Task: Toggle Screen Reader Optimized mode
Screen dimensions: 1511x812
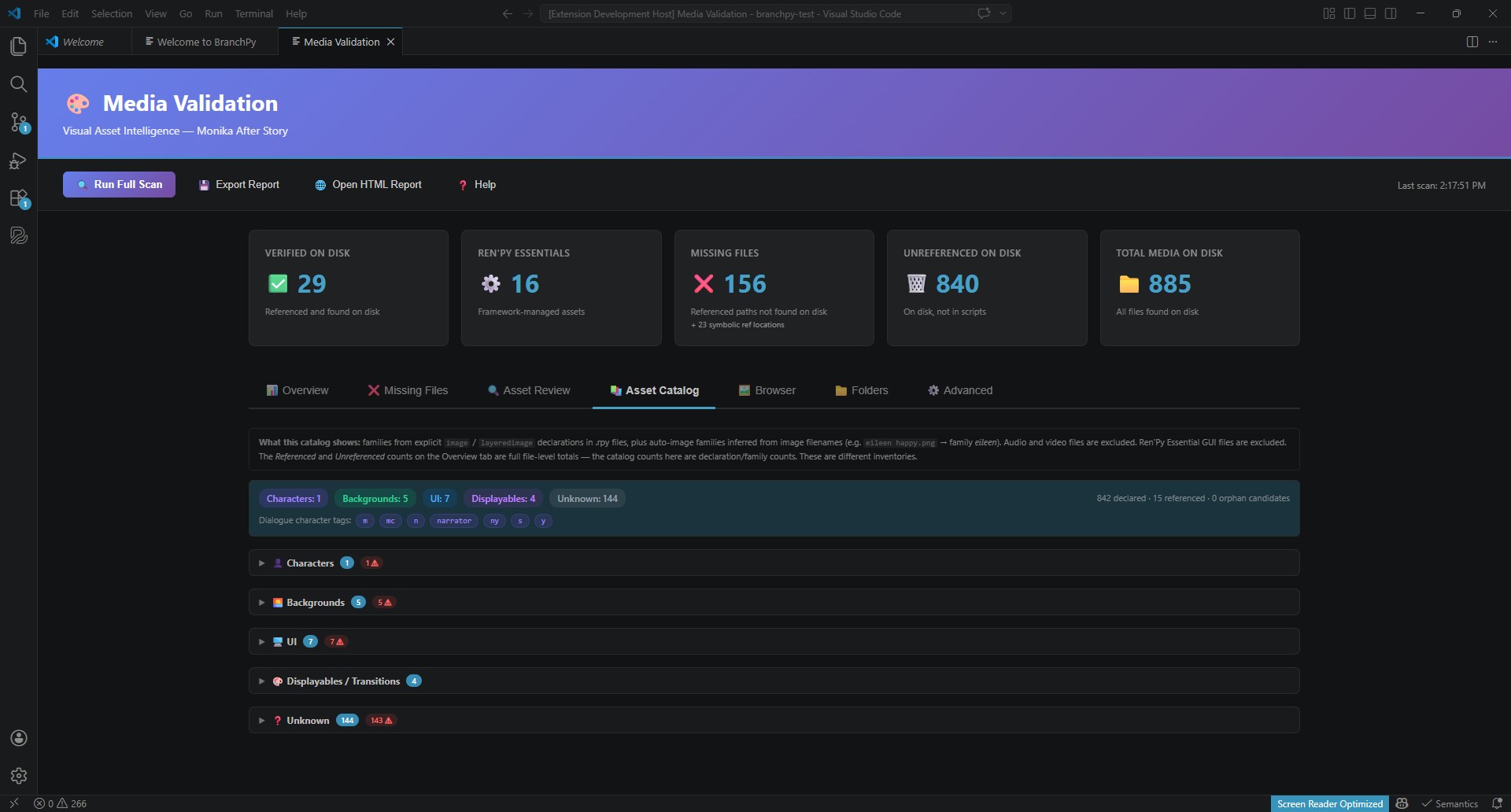Action: (1329, 803)
